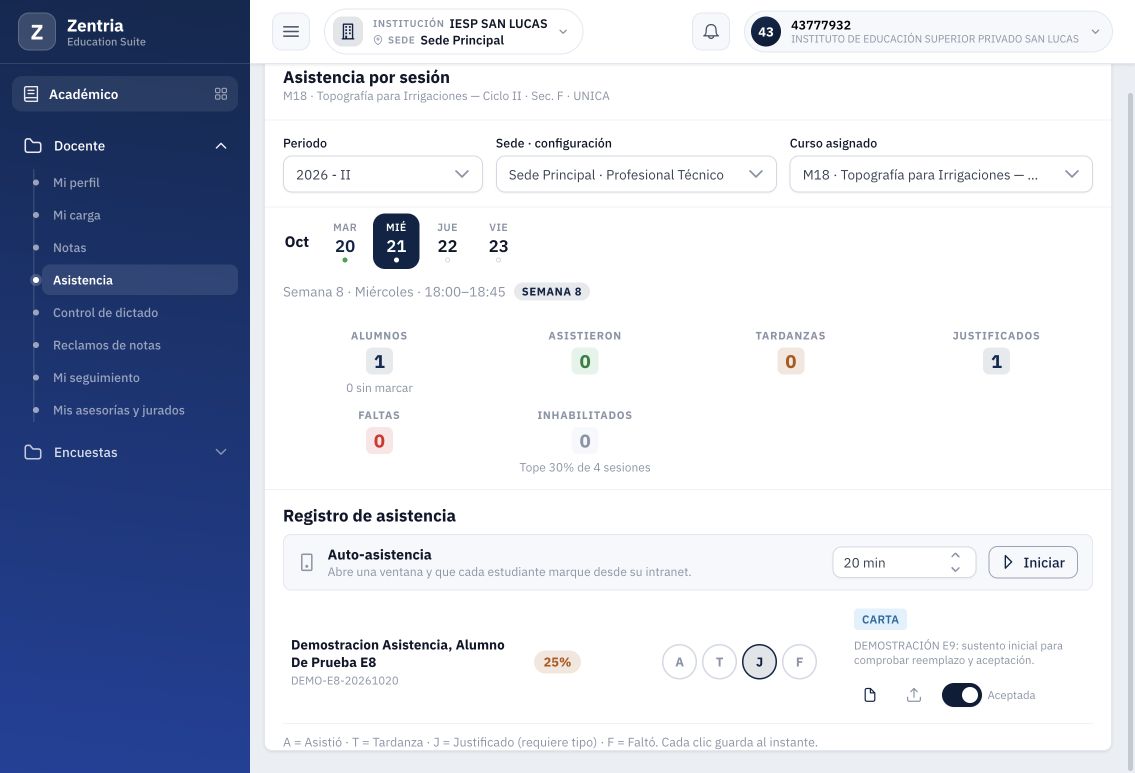Mark student as A (Asistió)

679,662
